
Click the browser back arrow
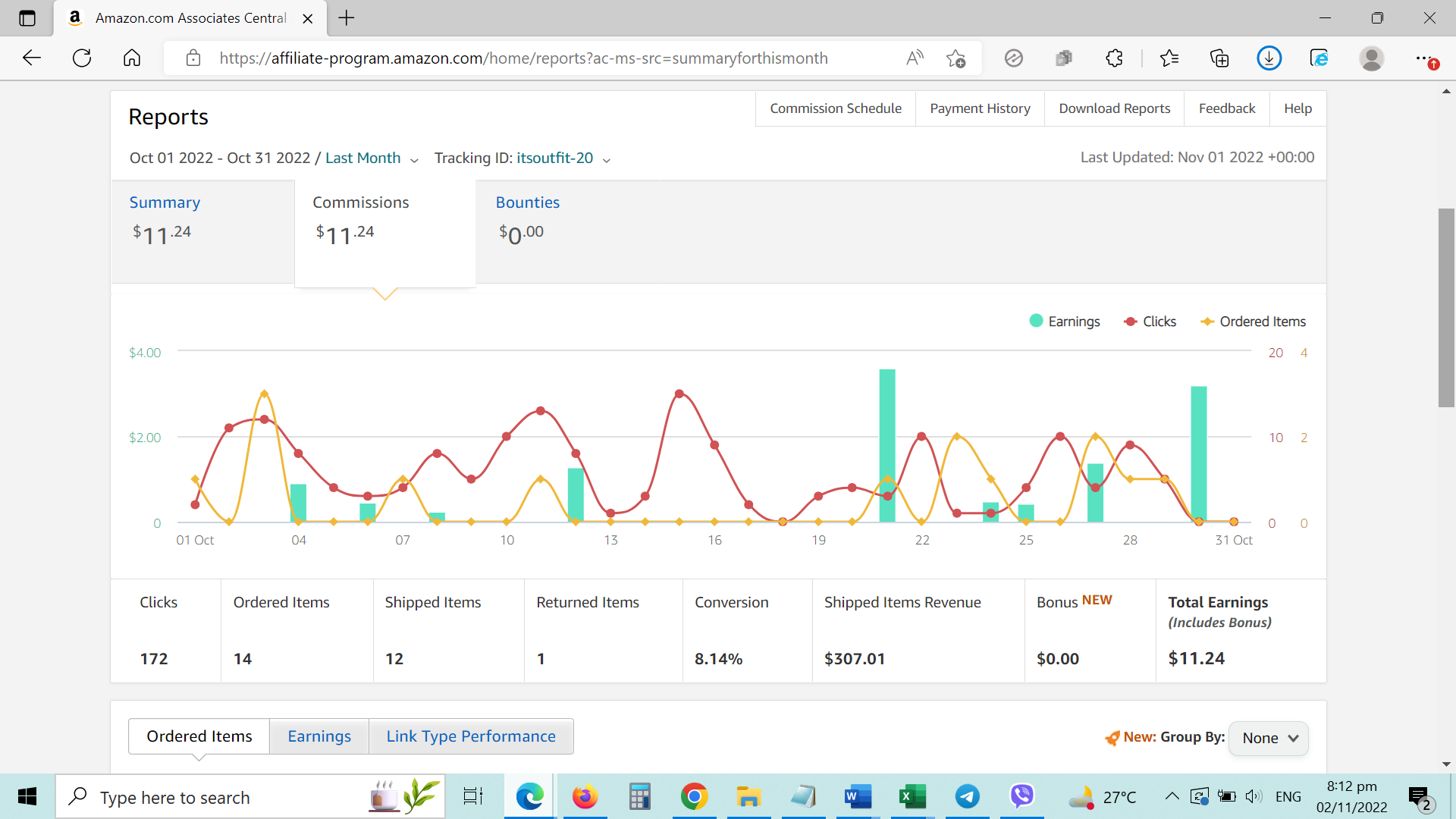32,58
